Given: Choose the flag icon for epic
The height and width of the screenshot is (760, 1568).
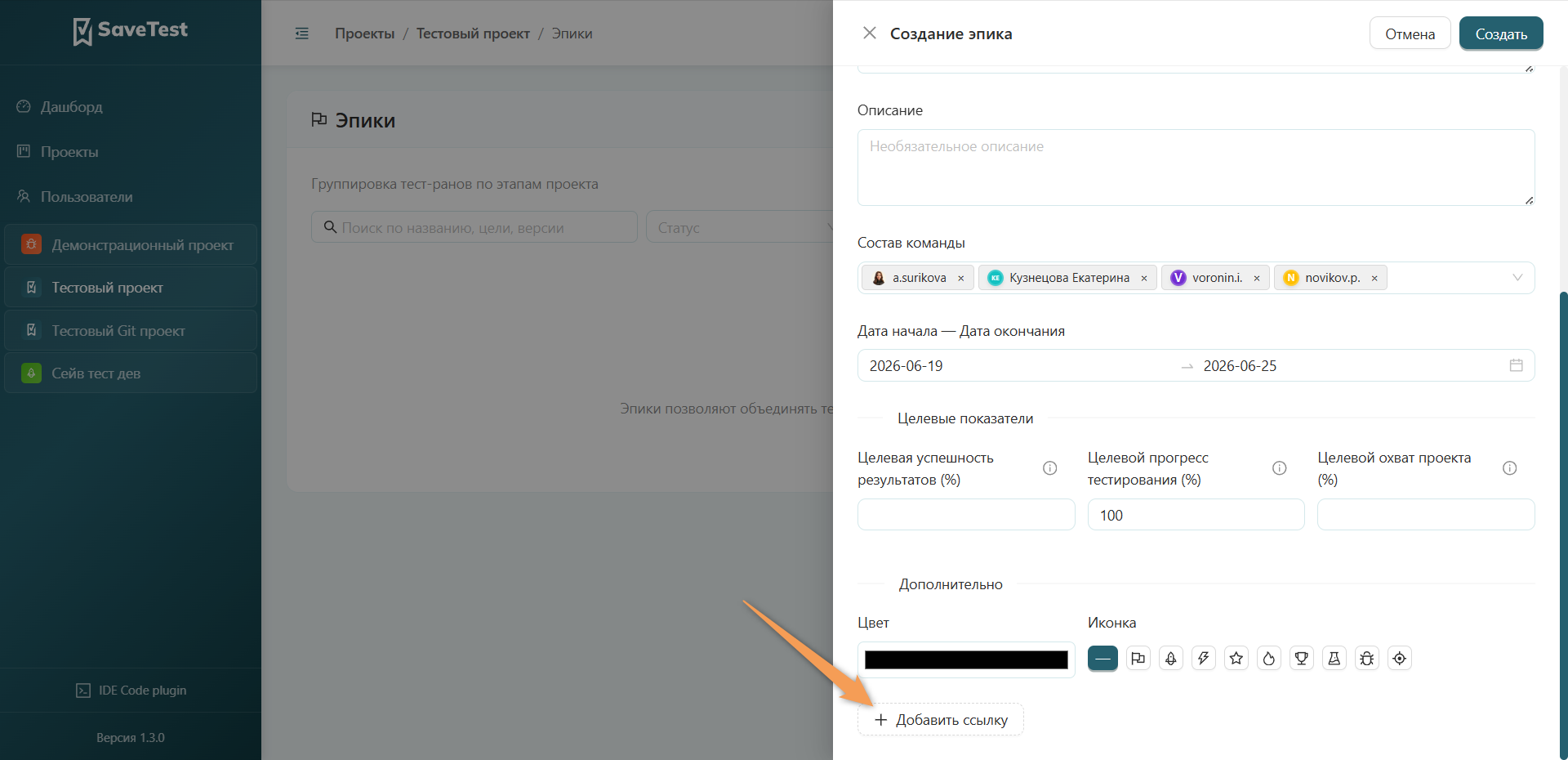Looking at the screenshot, I should [1138, 658].
